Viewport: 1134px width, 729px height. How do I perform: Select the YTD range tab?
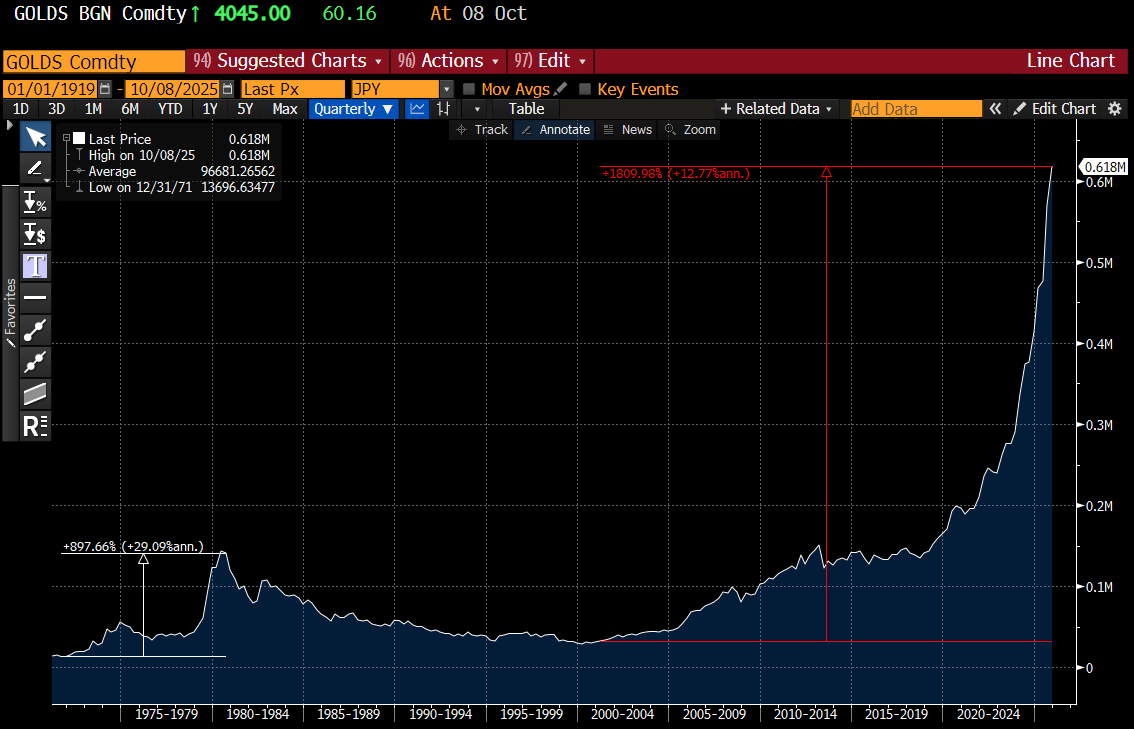tap(170, 108)
